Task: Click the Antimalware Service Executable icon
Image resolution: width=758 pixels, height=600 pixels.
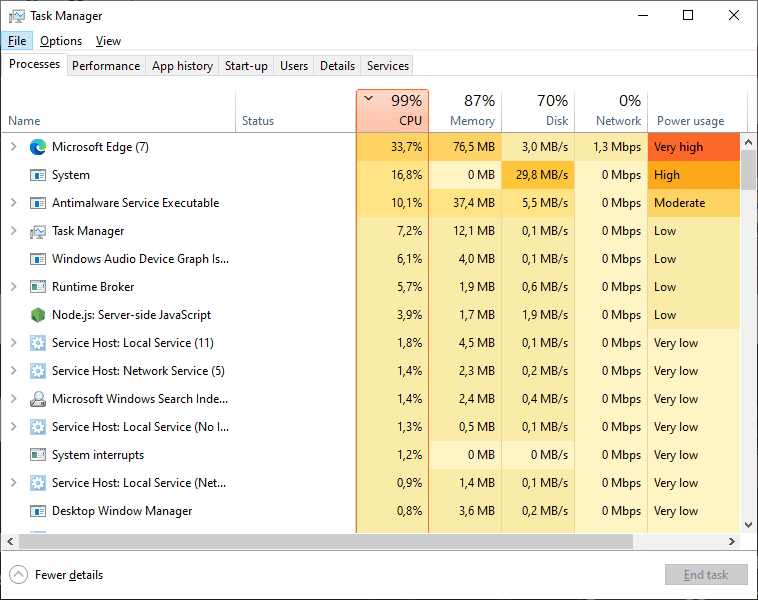Action: pyautogui.click(x=38, y=203)
